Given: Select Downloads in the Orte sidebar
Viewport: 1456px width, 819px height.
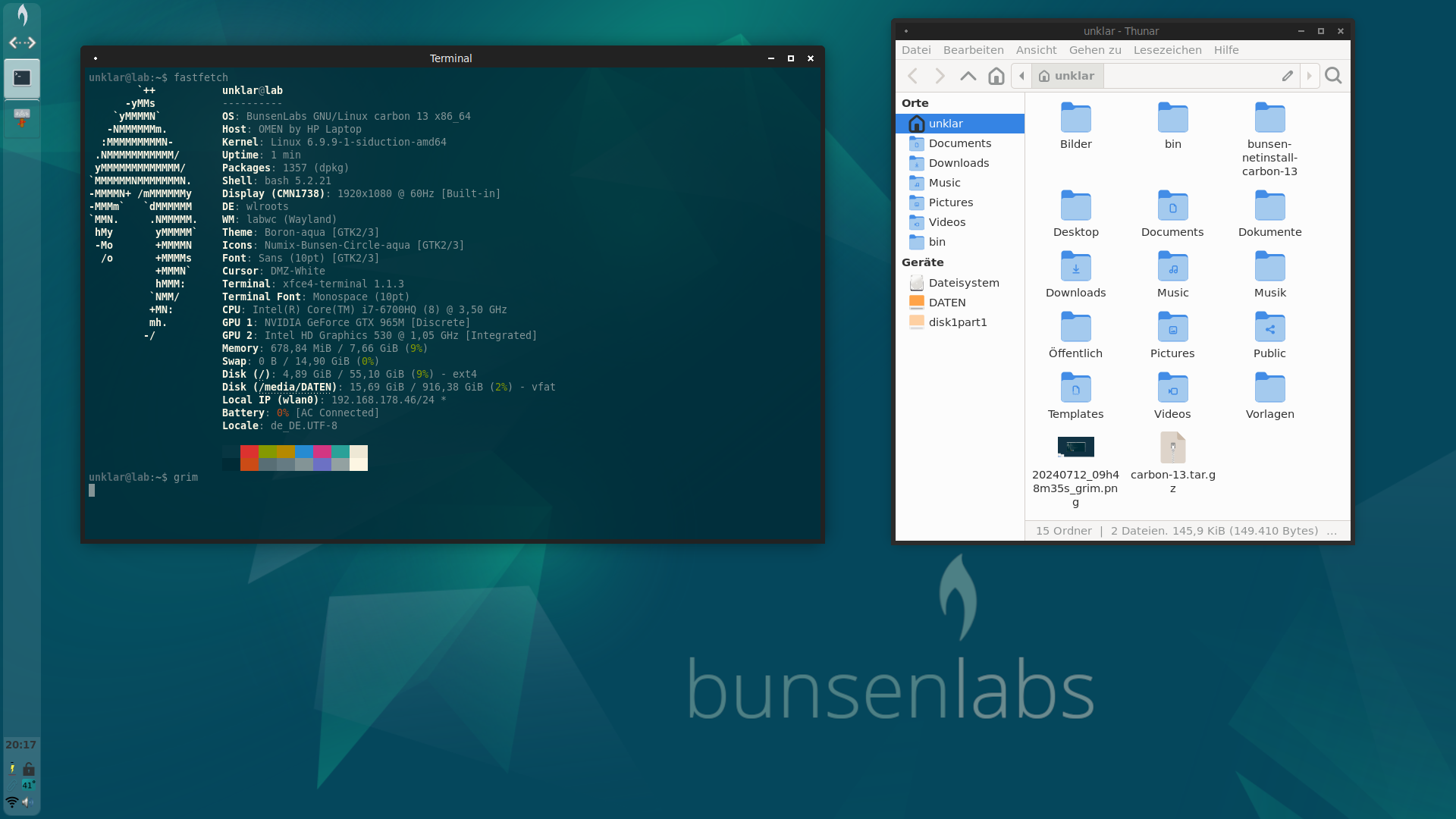Looking at the screenshot, I should pyautogui.click(x=960, y=163).
